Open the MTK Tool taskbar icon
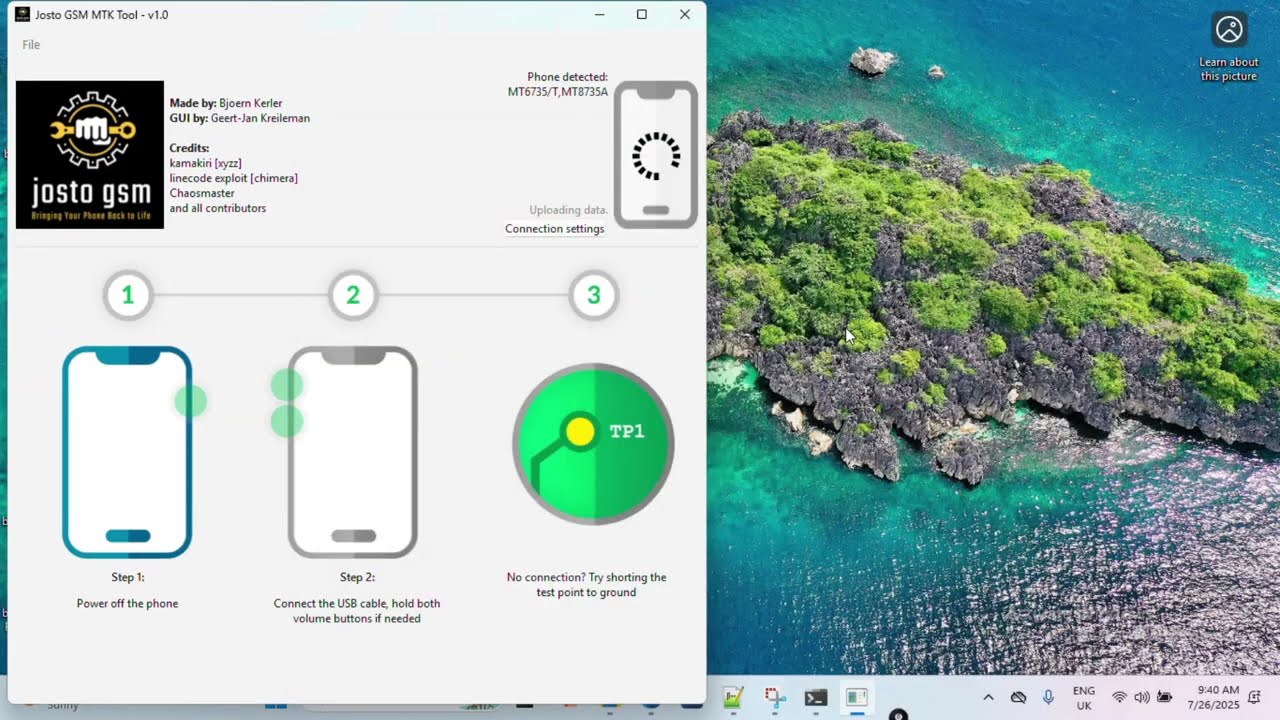 click(857, 698)
